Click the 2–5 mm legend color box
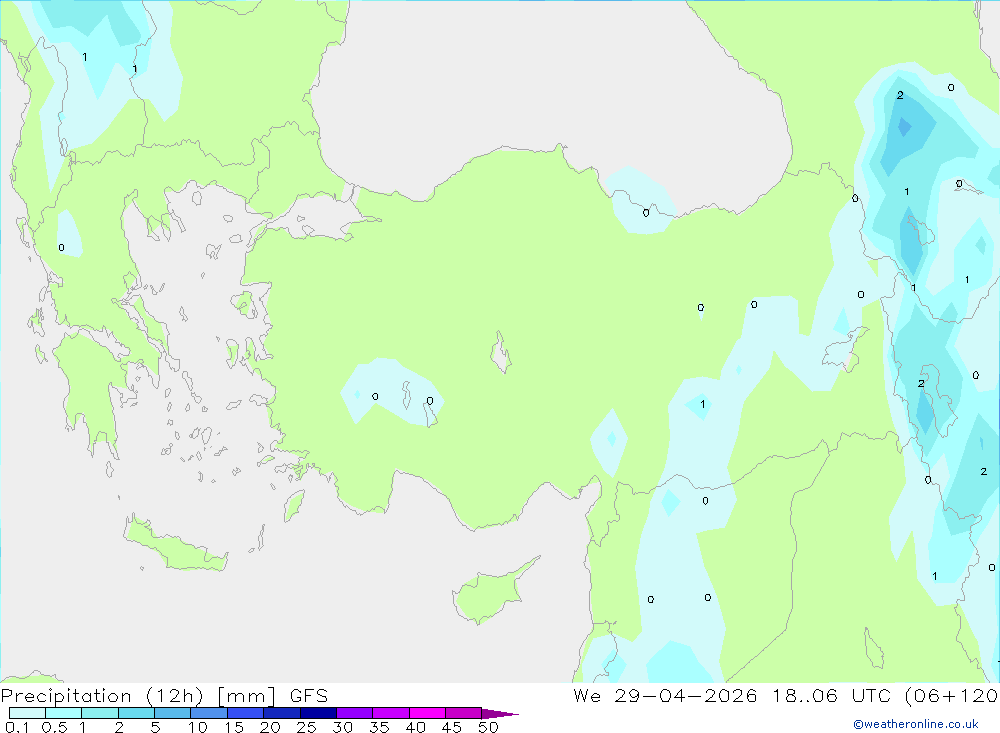Image resolution: width=1000 pixels, height=733 pixels. click(x=136, y=713)
